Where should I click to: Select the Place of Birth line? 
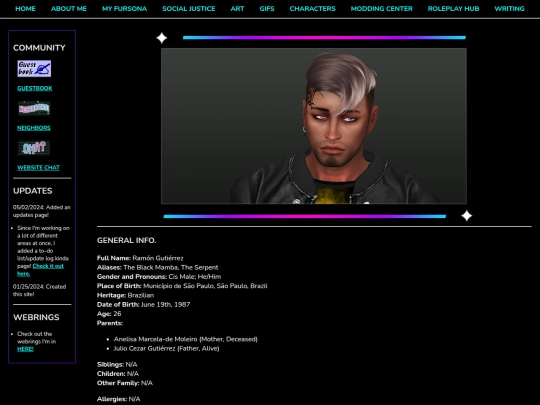[x=182, y=286]
